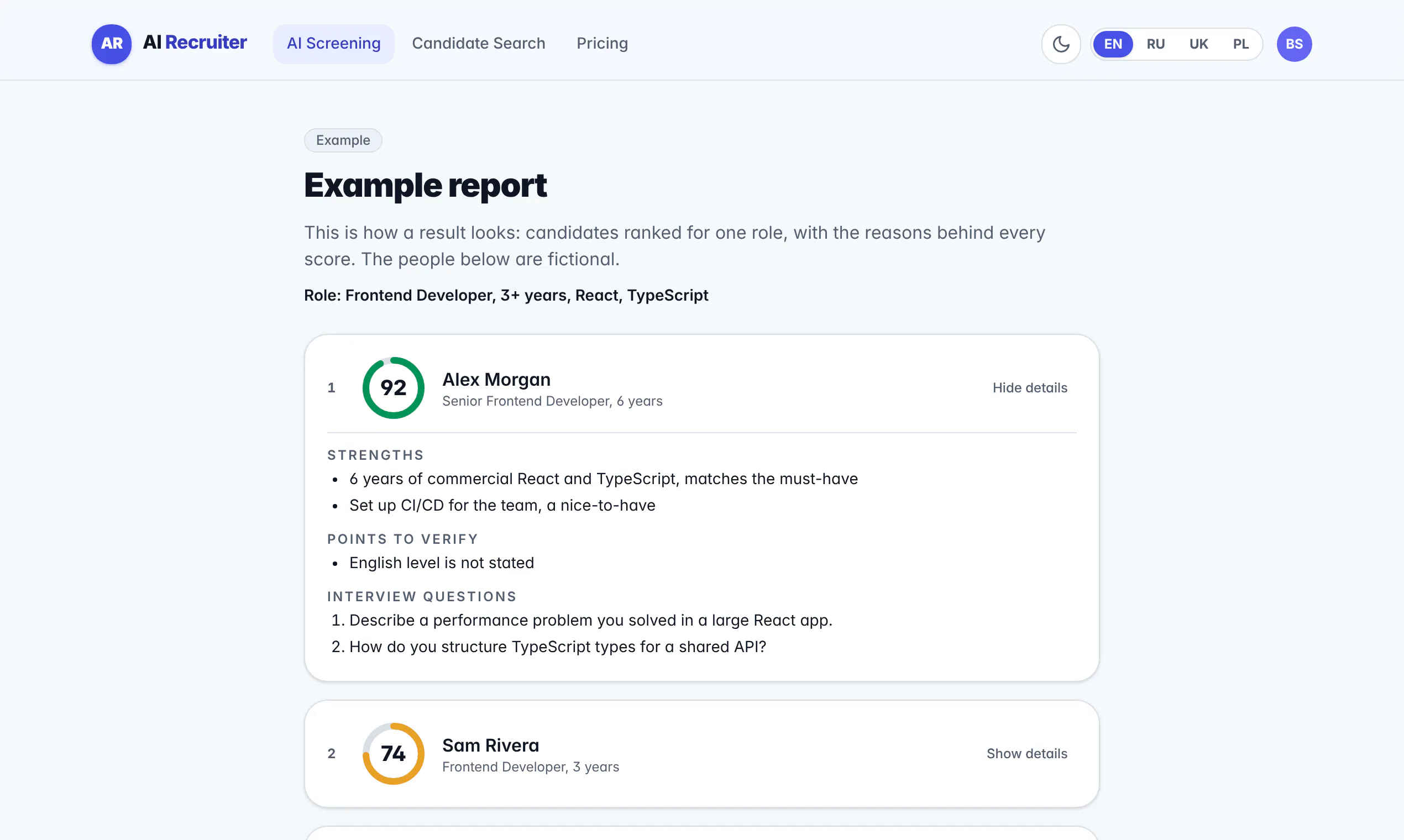Click '6 years of commercial React' bullet
1404x840 pixels.
coord(604,479)
